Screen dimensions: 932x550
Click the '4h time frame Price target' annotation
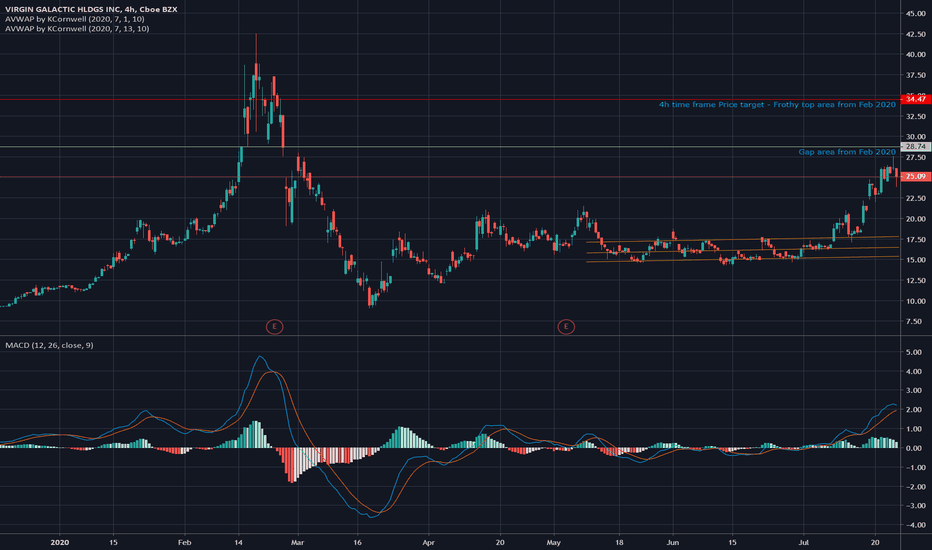[777, 105]
